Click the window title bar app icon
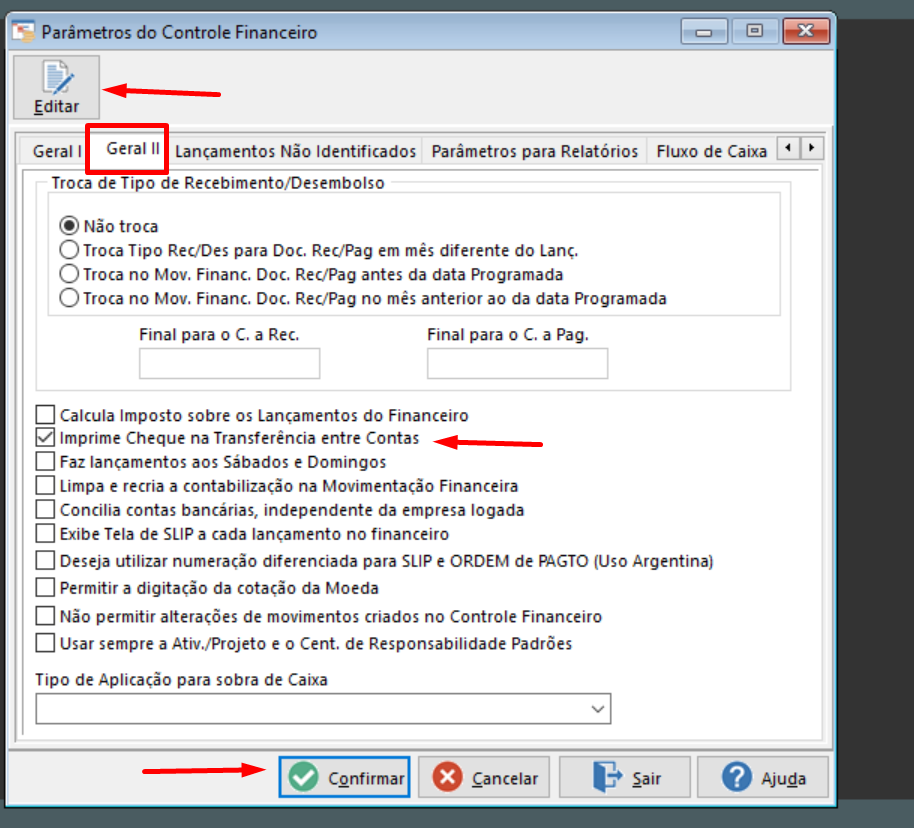The width and height of the screenshot is (914, 828). [x=24, y=31]
